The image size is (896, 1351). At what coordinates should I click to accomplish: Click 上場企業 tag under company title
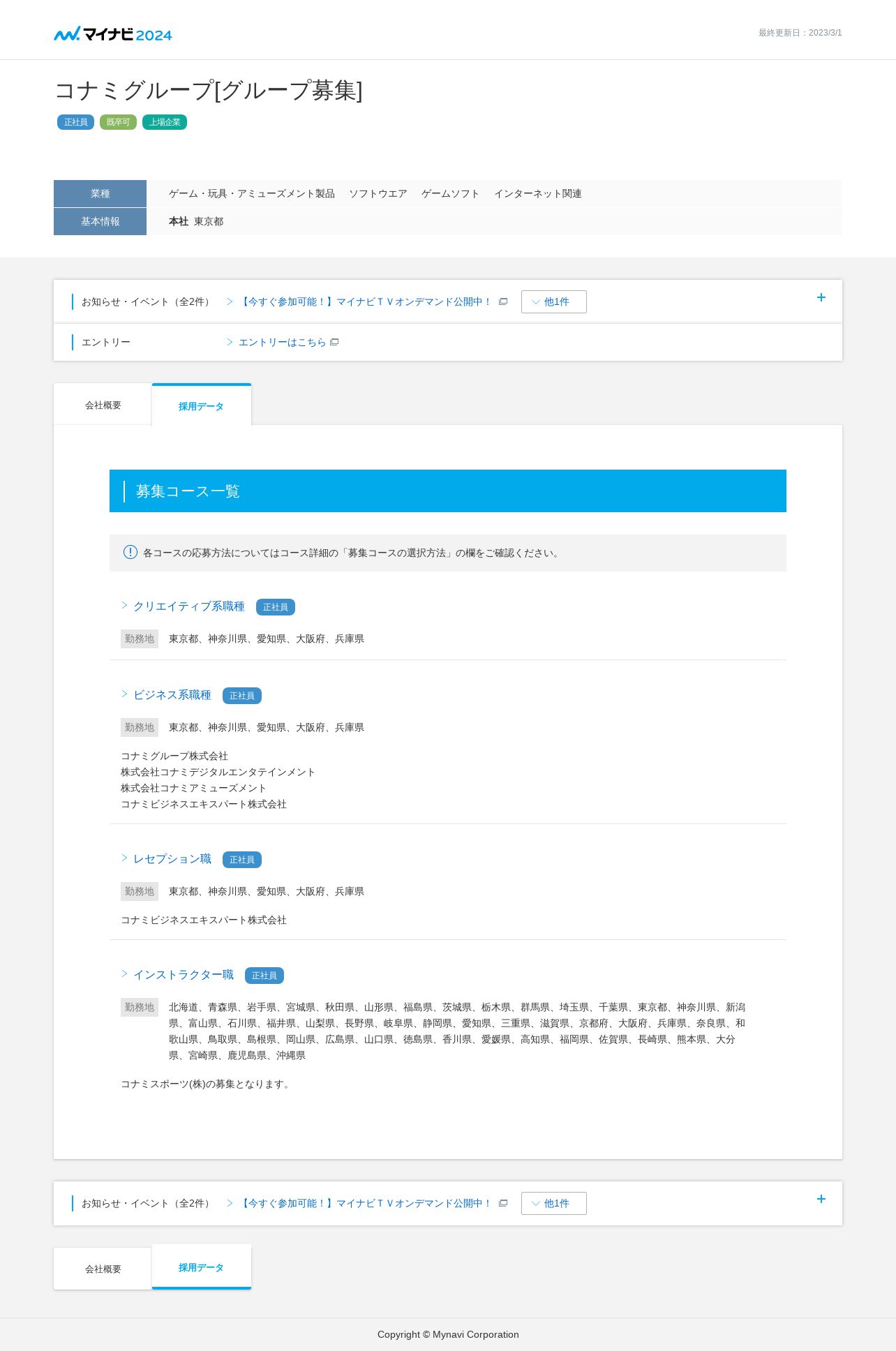(x=165, y=122)
